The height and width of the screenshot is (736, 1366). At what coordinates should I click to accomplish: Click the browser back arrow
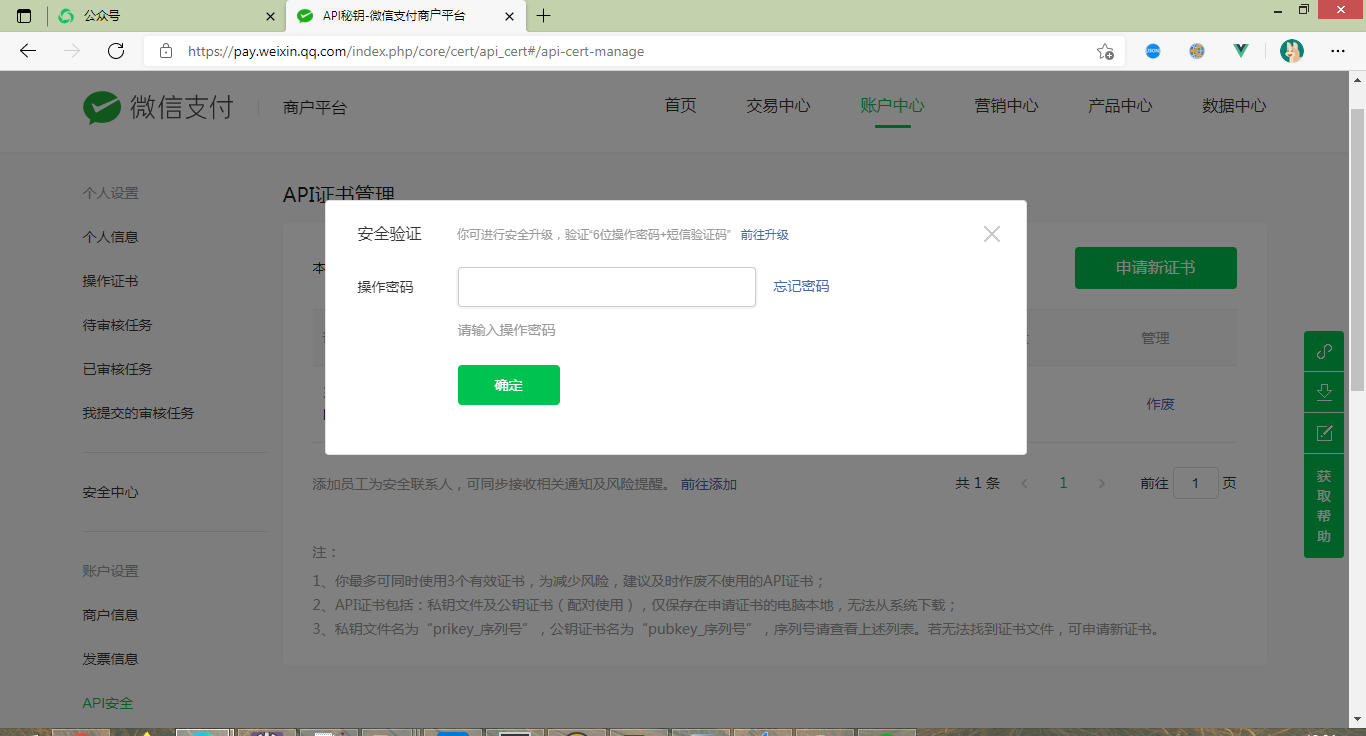pos(27,51)
